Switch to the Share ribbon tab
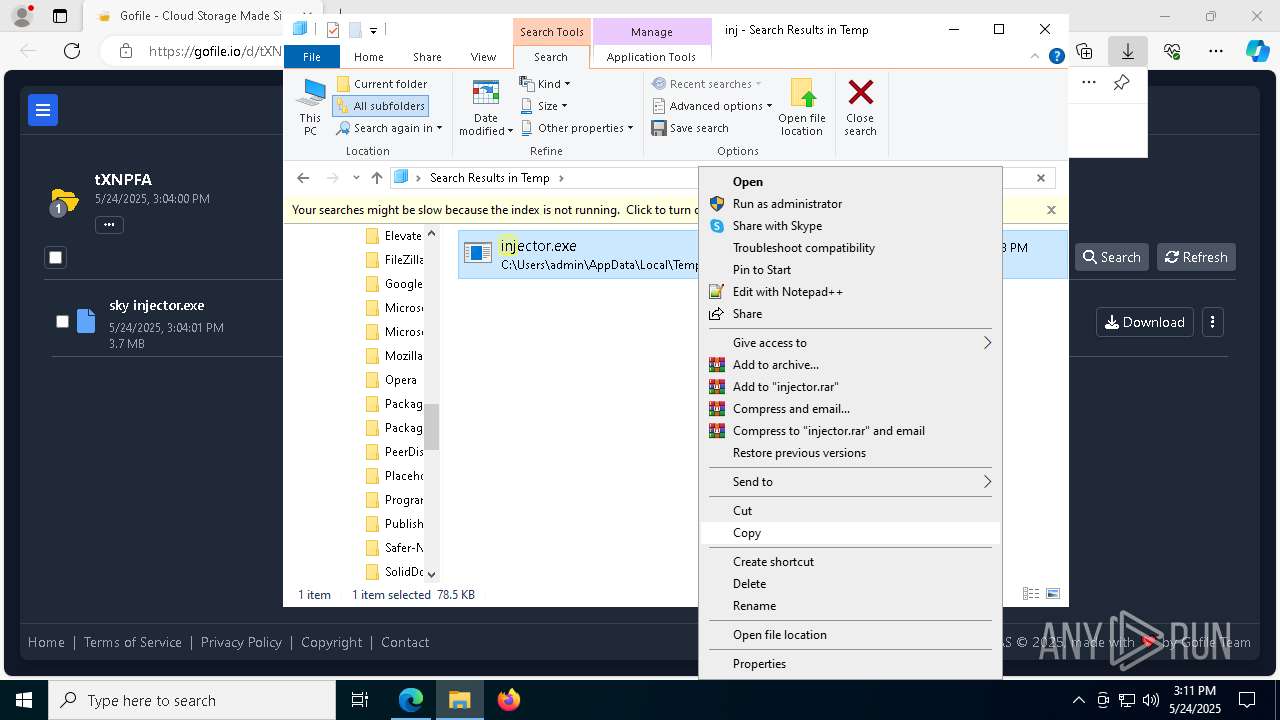The width and height of the screenshot is (1280, 720). pos(427,57)
